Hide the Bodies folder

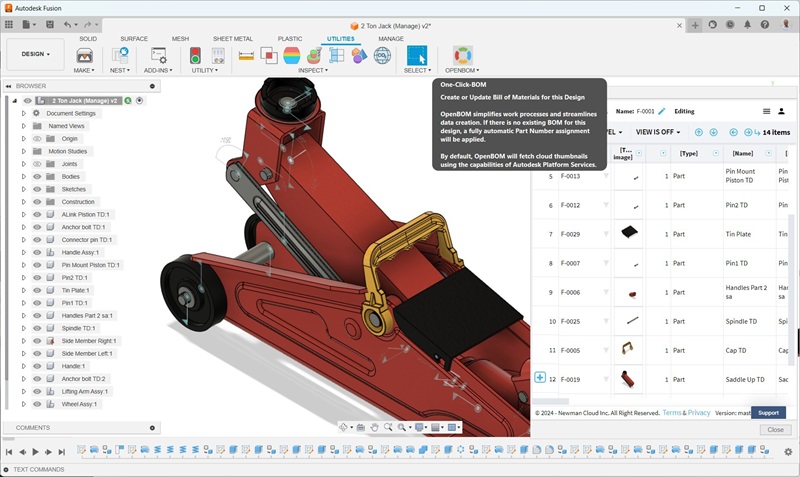click(x=37, y=177)
